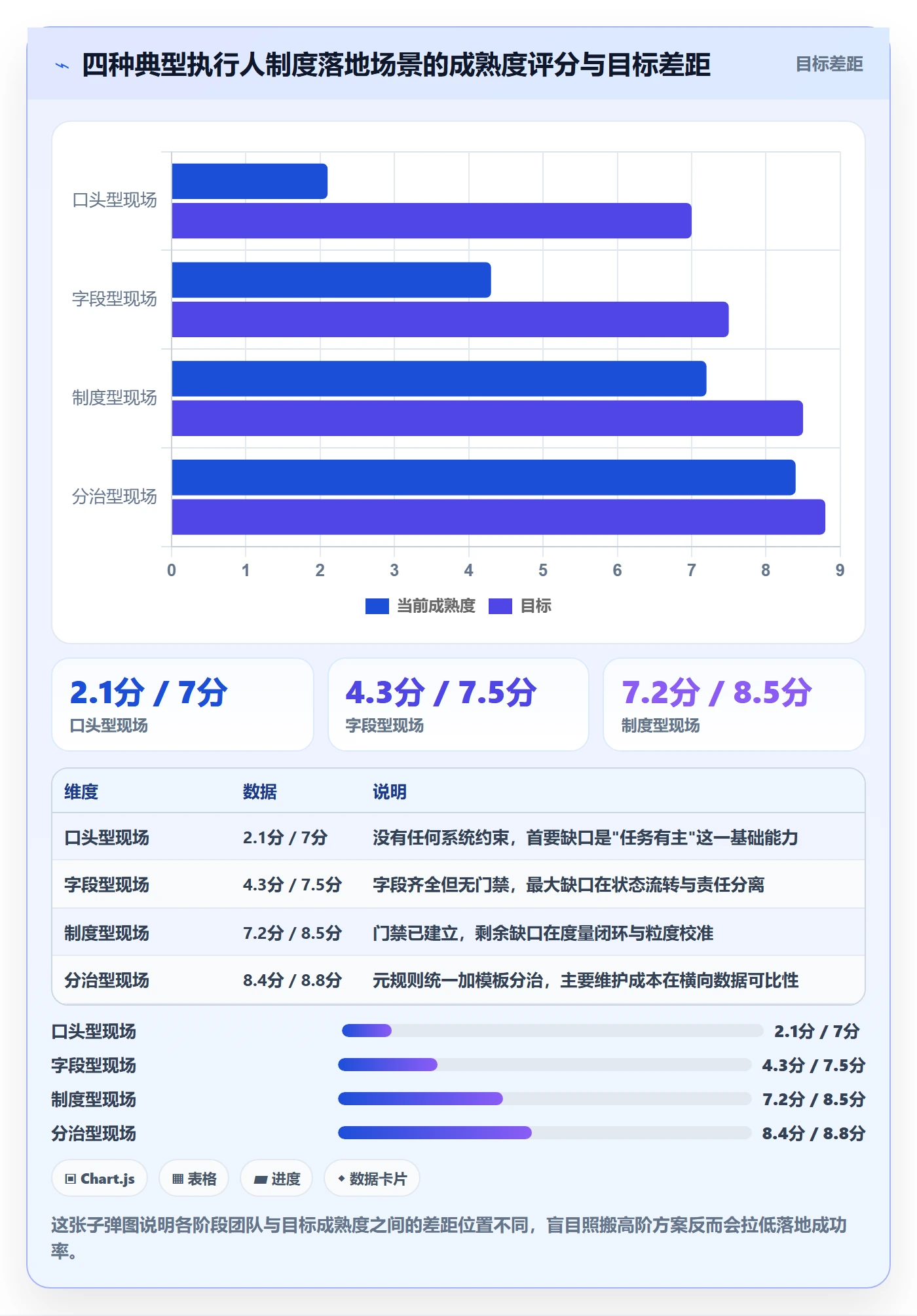
Task: Click the 目标 legend label
Action: pos(536,606)
